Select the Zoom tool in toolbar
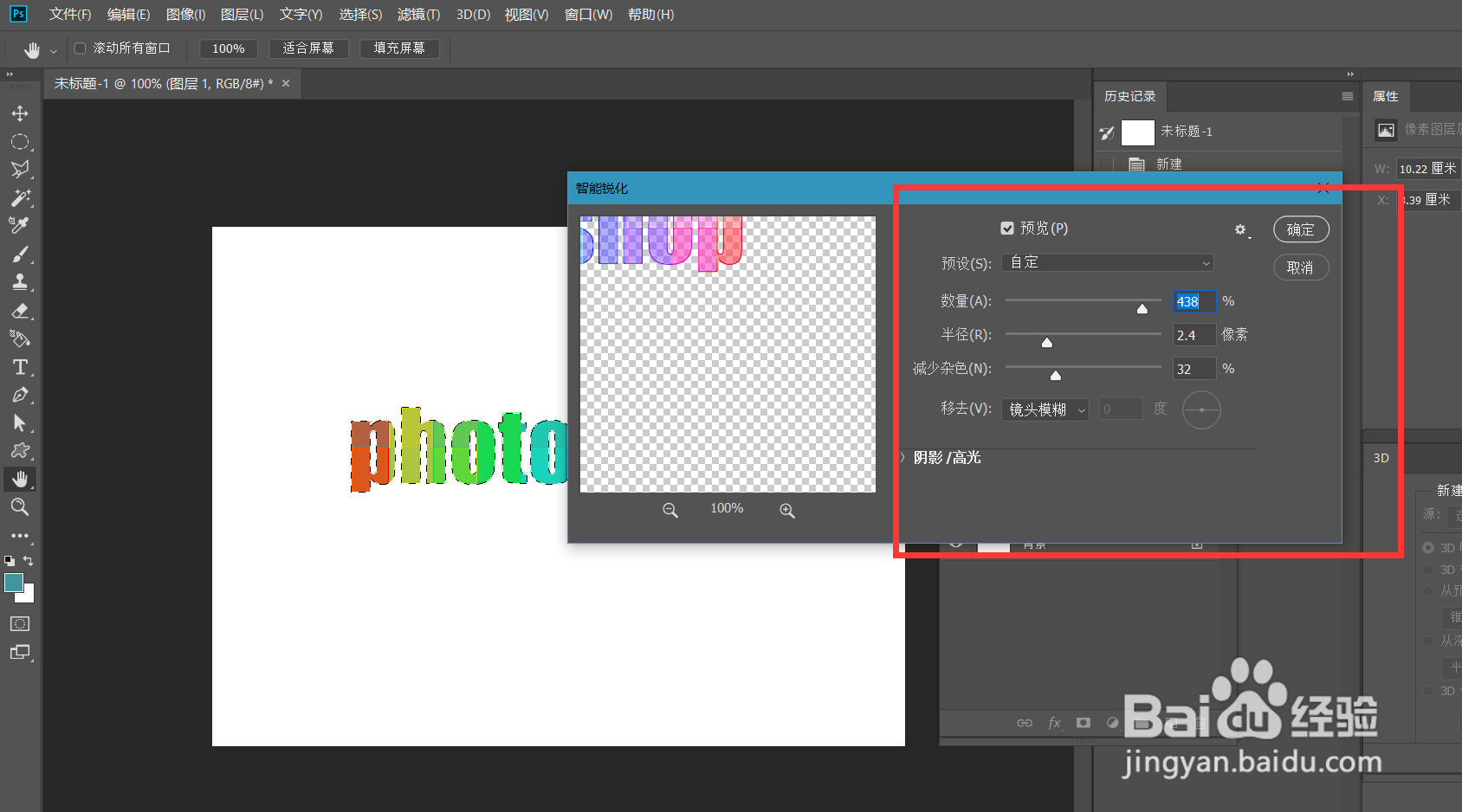The width and height of the screenshot is (1462, 812). [x=20, y=507]
